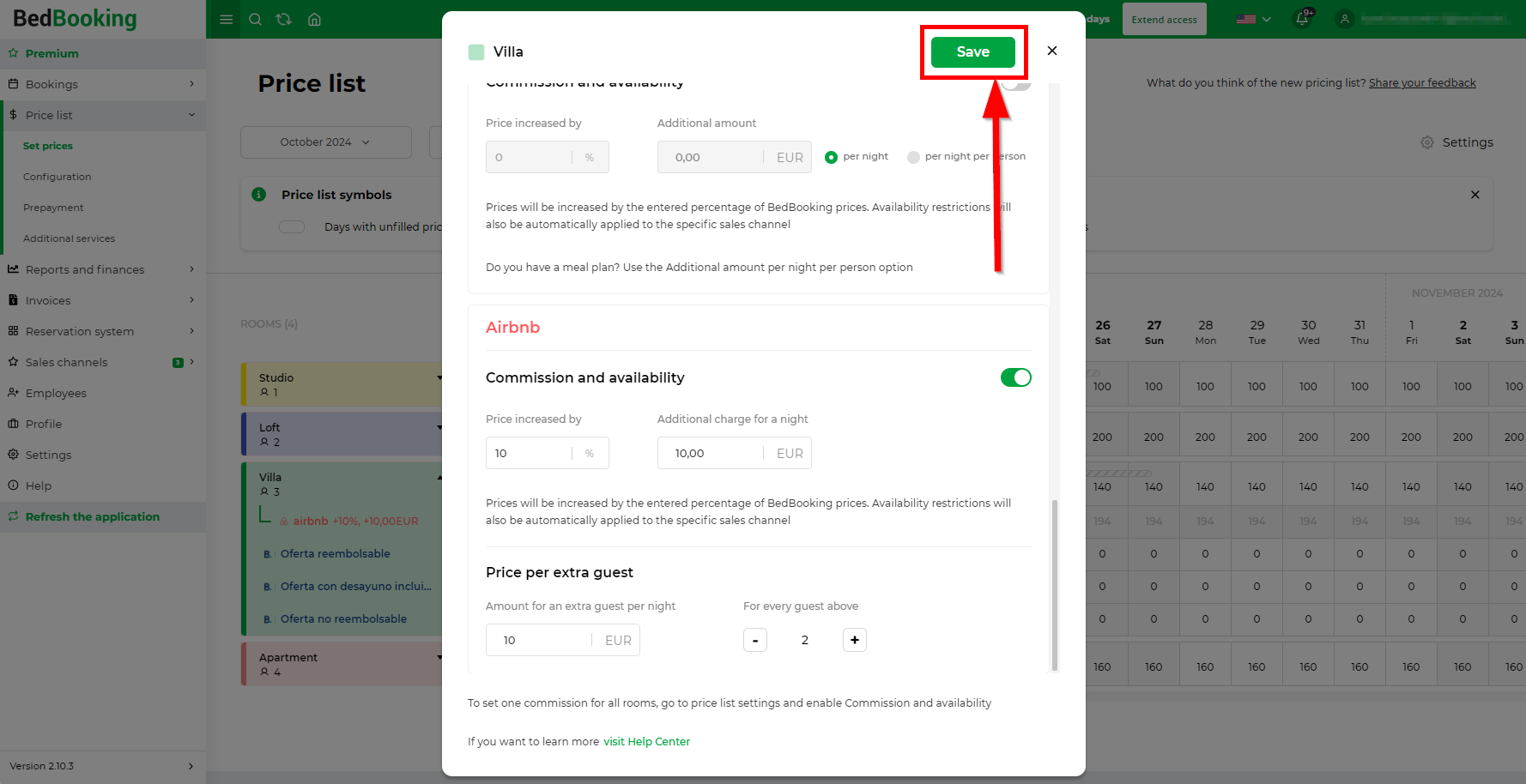Viewport: 1526px width, 784px height.
Task: Click the extra guest amount field
Action: coord(563,640)
